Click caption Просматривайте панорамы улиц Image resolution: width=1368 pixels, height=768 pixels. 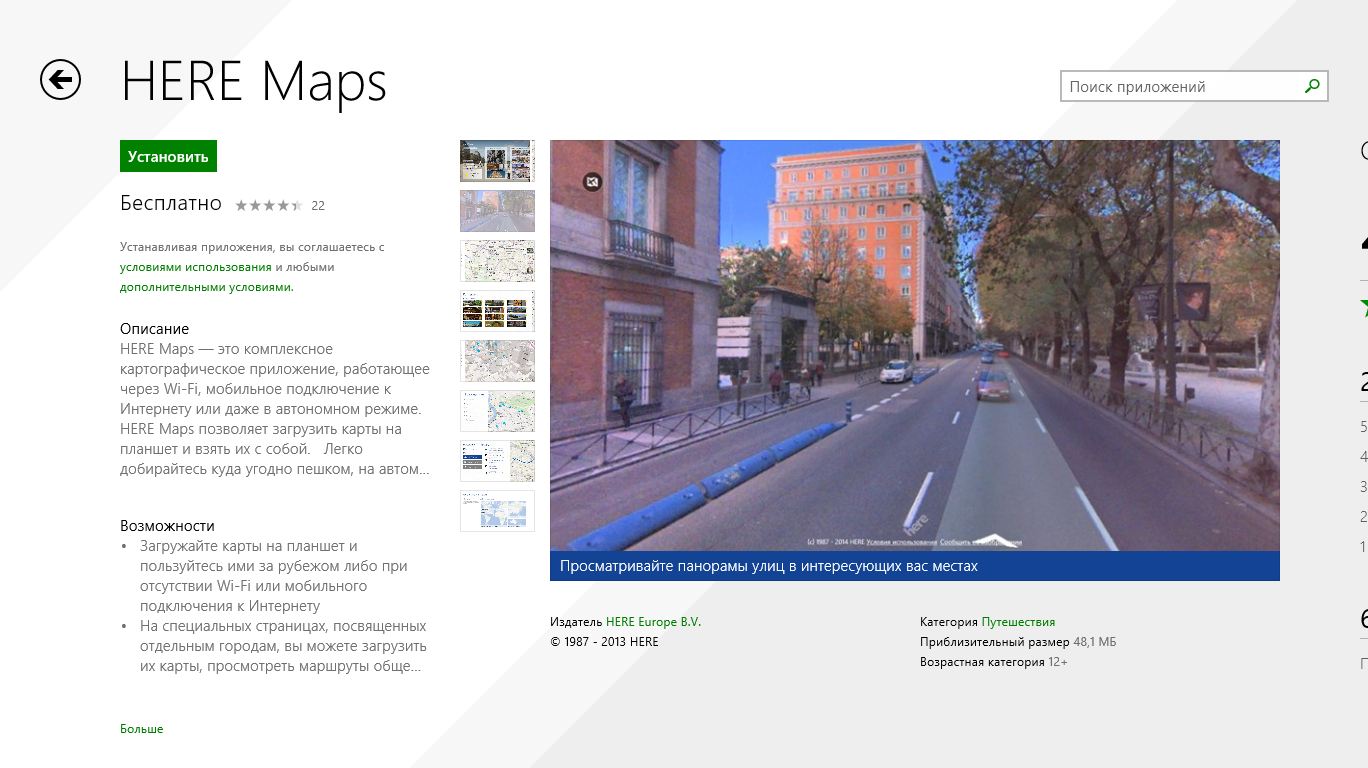coord(769,566)
